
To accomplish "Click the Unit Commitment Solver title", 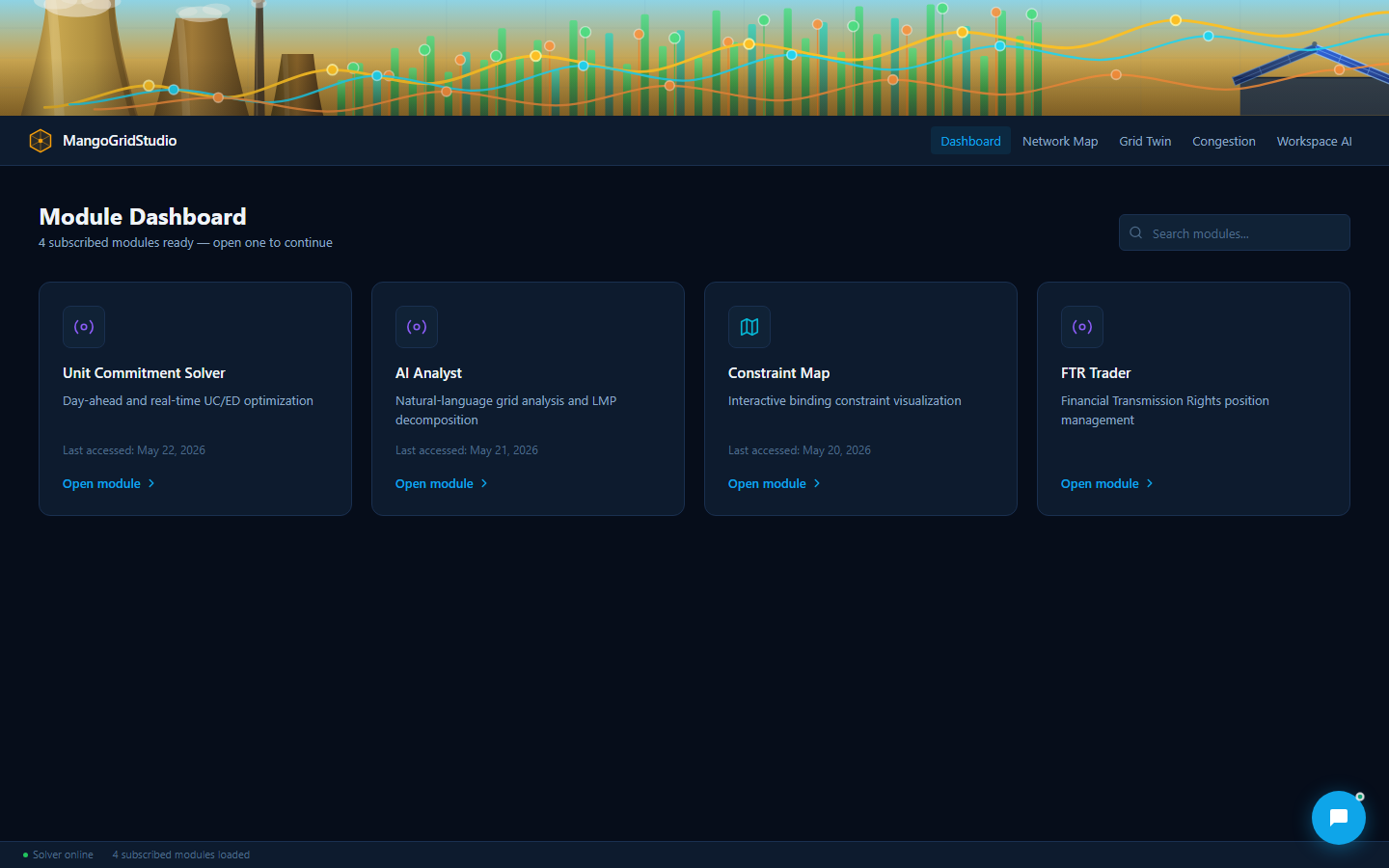I will point(144,373).
